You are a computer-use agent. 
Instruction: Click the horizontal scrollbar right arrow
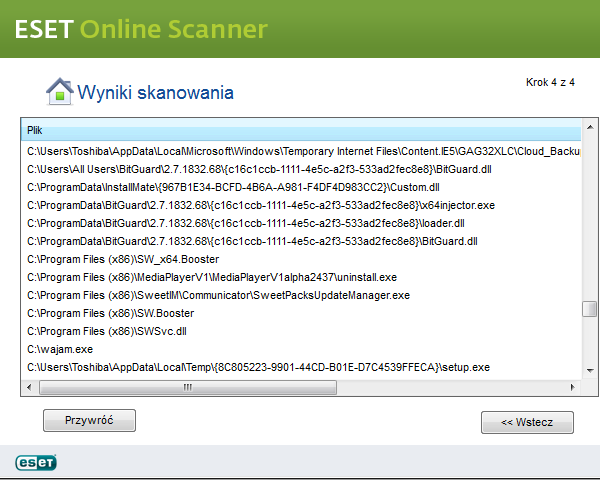click(x=572, y=387)
